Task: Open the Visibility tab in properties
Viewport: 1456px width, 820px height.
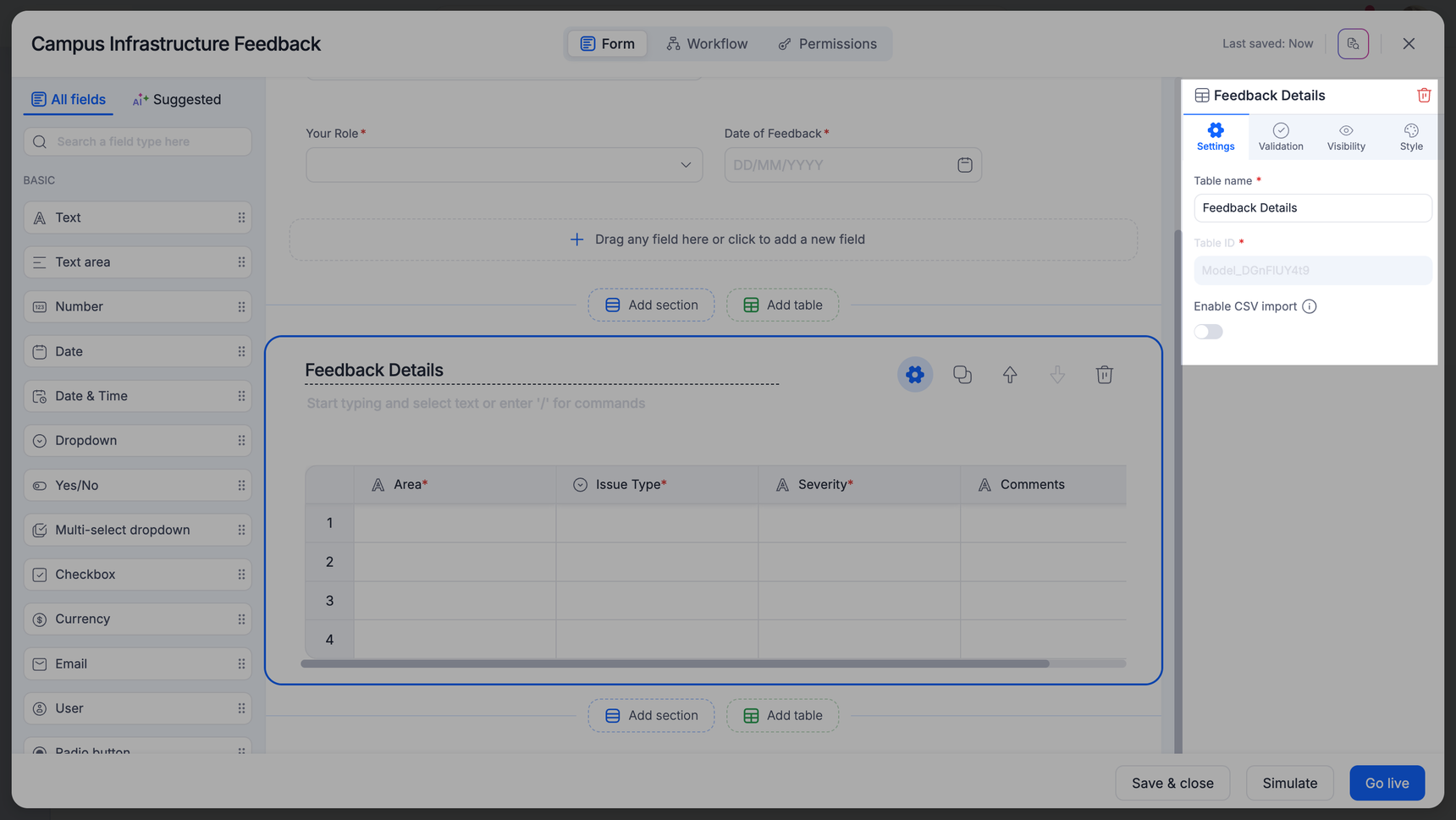Action: point(1345,136)
